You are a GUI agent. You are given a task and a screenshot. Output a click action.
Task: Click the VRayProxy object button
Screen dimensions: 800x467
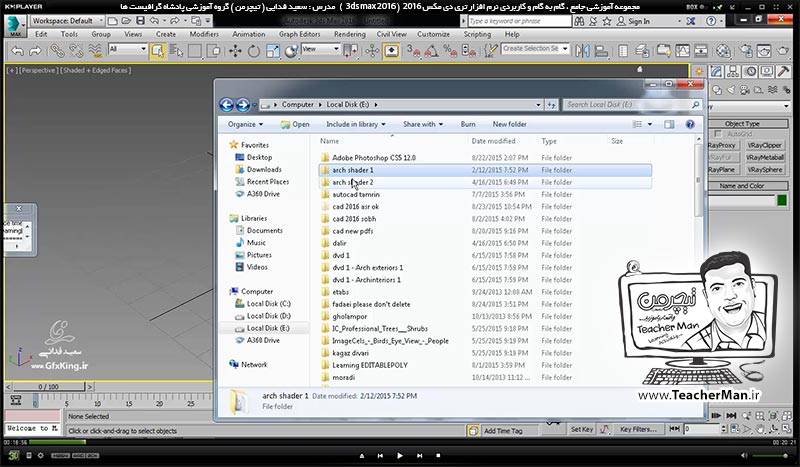pos(721,145)
